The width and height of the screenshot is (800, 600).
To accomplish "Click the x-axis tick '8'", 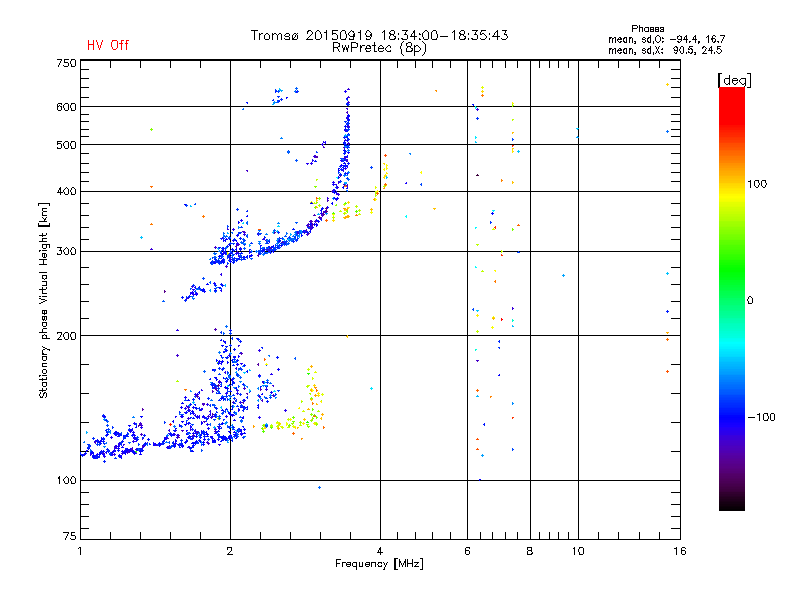I will [530, 551].
